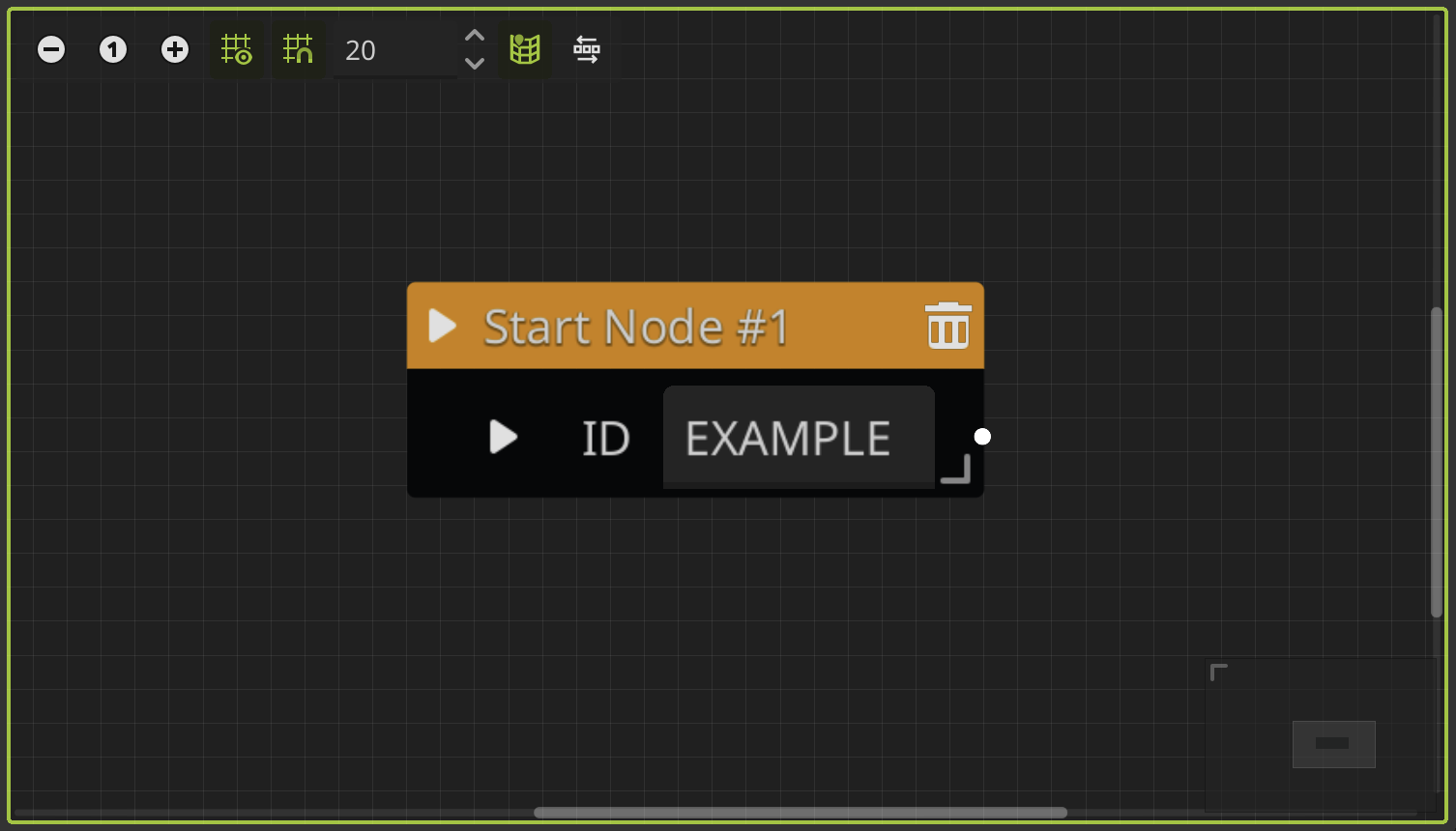
Task: Click the node resize handle corner
Action: (x=955, y=471)
